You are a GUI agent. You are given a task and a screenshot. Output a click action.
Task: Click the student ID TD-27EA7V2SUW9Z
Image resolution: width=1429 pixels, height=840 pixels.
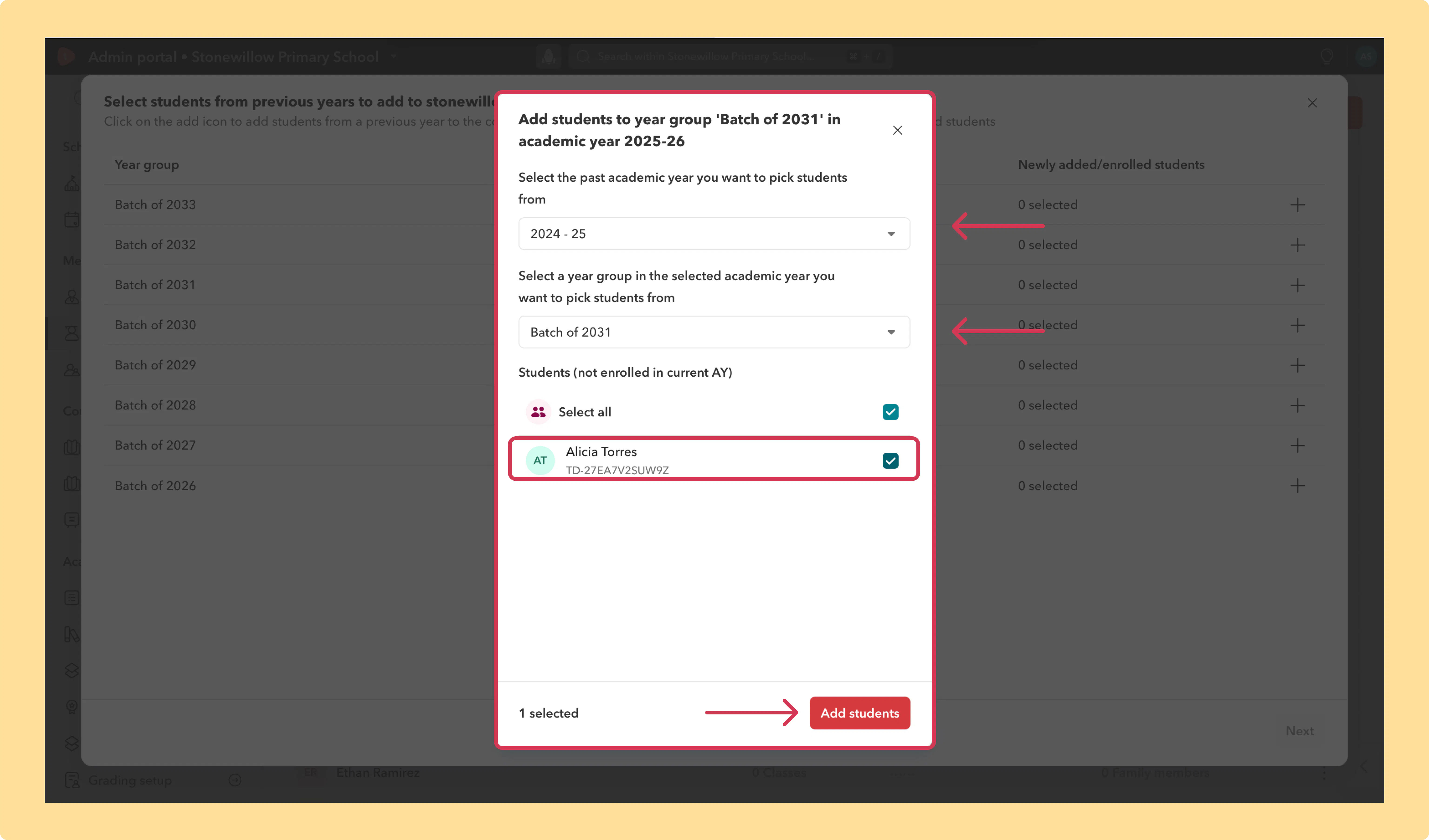(x=617, y=470)
